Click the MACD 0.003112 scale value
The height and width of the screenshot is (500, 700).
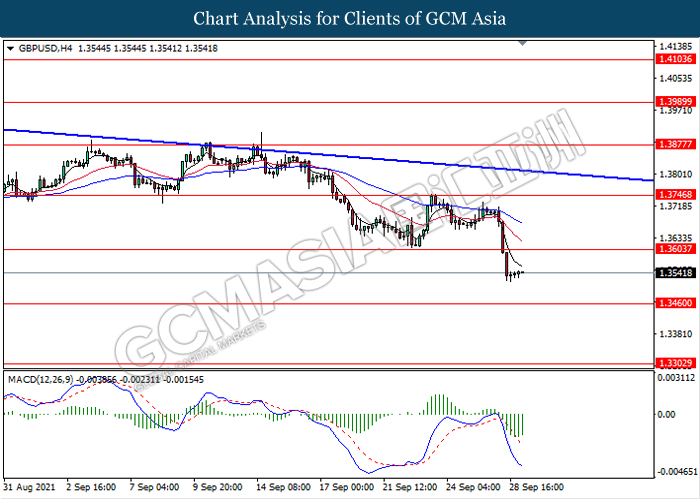point(676,378)
